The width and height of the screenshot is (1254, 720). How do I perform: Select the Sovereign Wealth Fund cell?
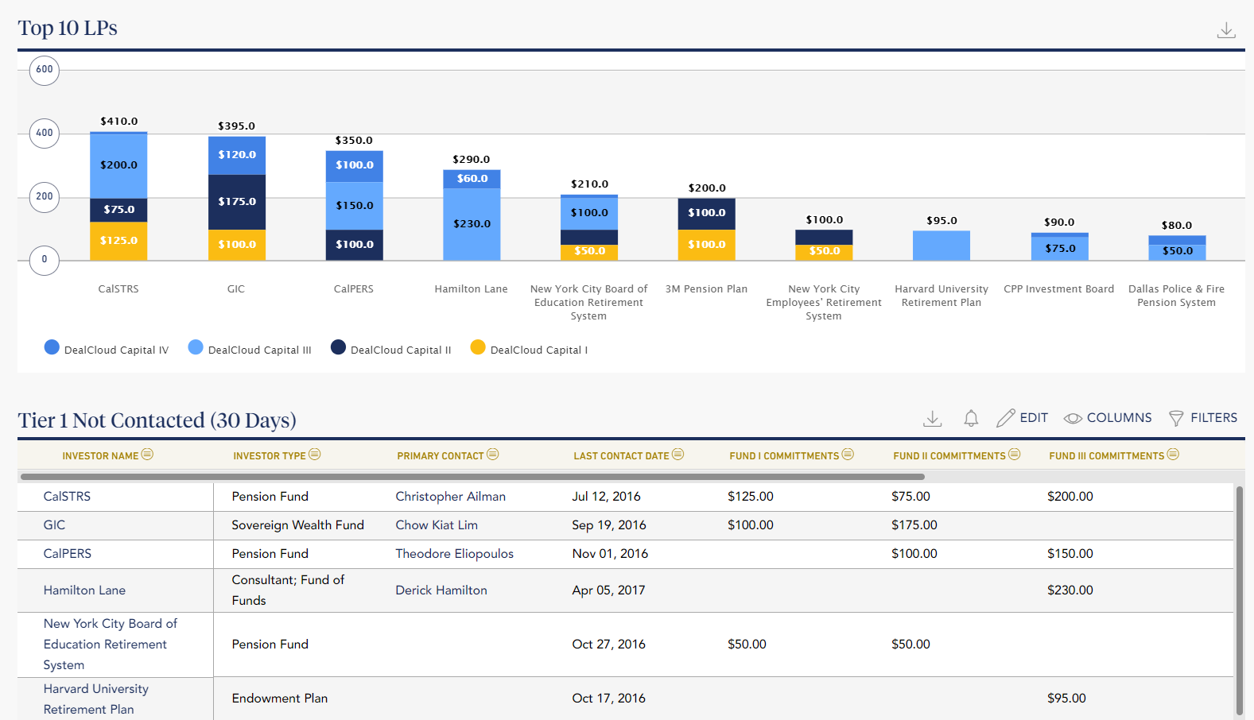click(x=298, y=525)
